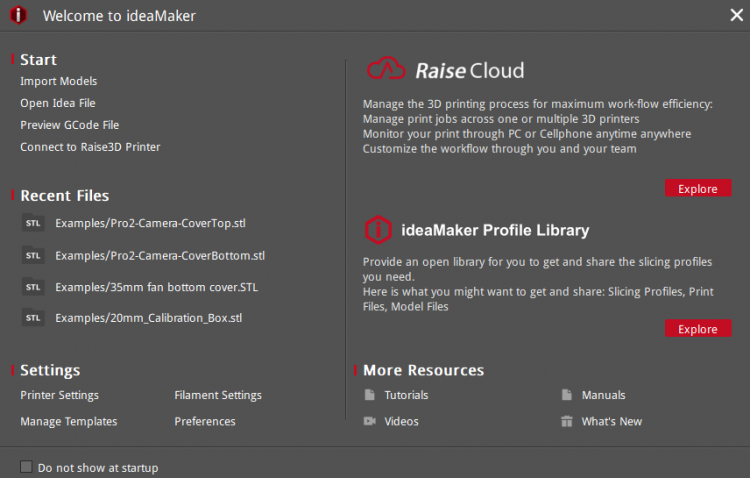Click Explore button under Profile Library

point(698,328)
